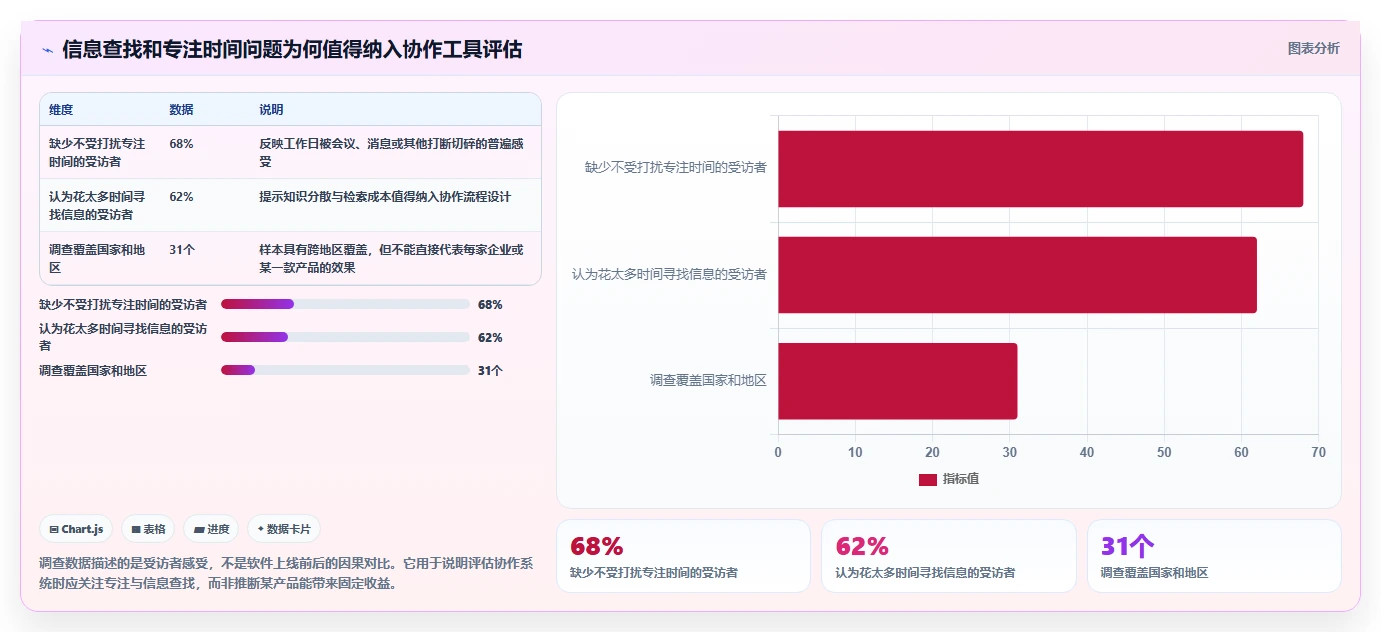
Task: Click the chart y-axis label 调查覆盖国家和地区
Action: (708, 381)
